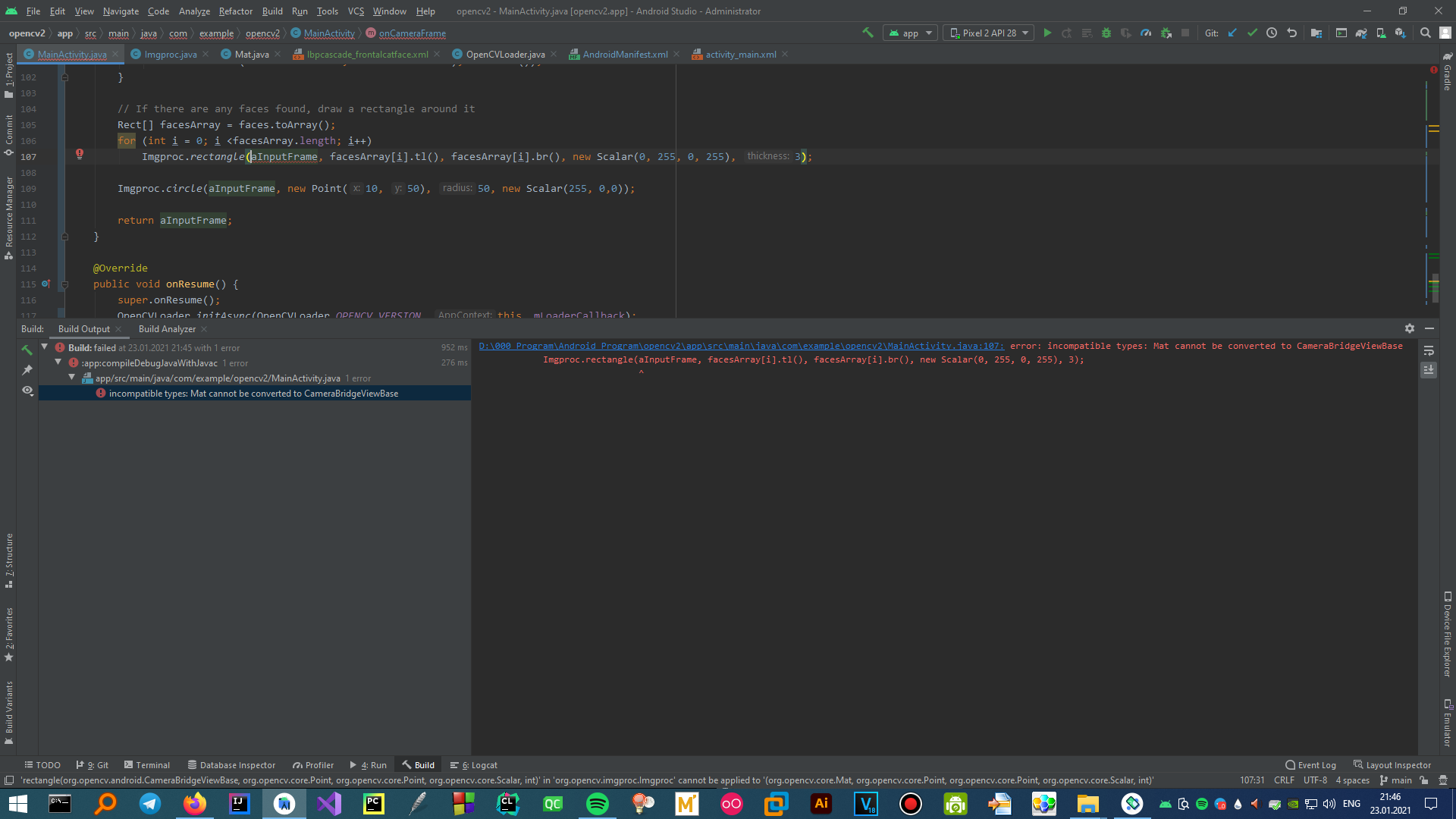This screenshot has width=1456, height=819.
Task: Select the incompatible types error row
Action: tap(254, 393)
